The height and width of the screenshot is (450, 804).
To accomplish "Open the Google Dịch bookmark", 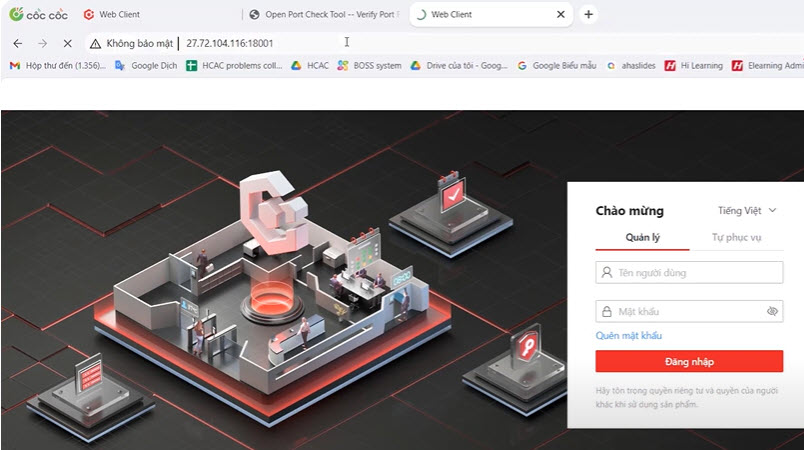I will coord(146,66).
